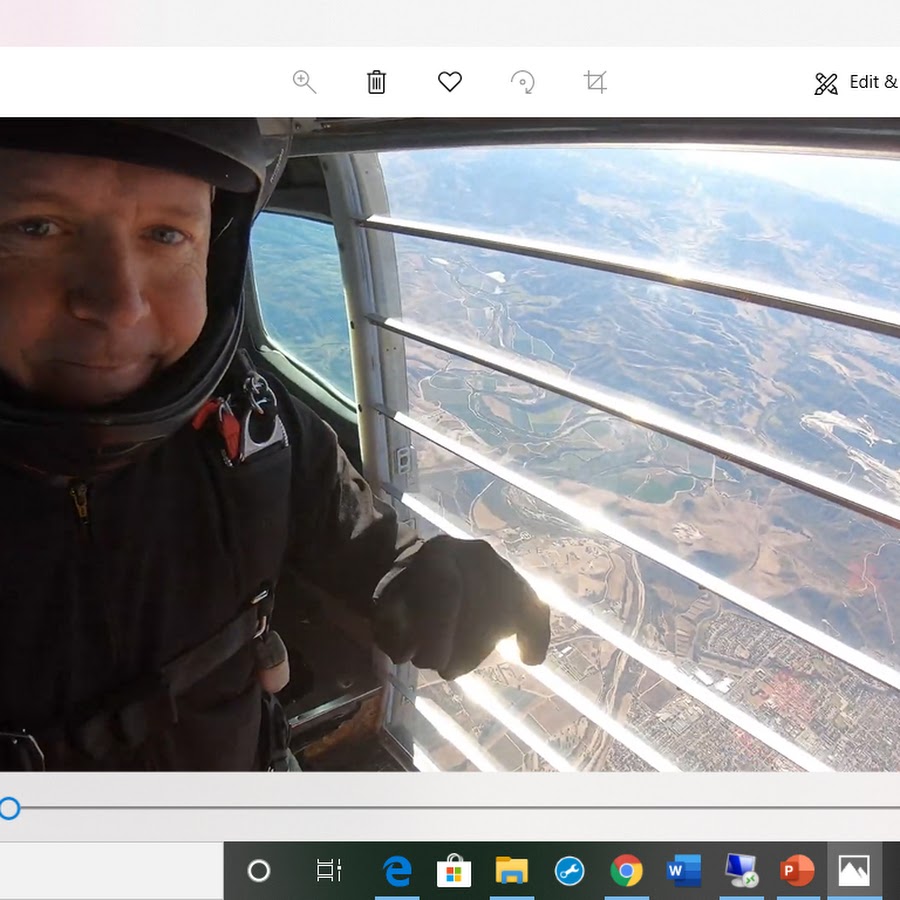
Task: Click the zoom magnifier icon
Action: [x=304, y=82]
